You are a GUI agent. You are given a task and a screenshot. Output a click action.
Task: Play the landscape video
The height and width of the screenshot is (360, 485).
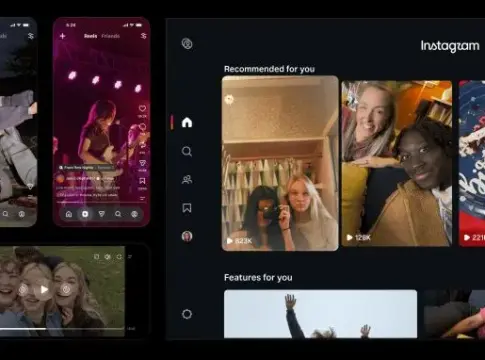tap(44, 290)
